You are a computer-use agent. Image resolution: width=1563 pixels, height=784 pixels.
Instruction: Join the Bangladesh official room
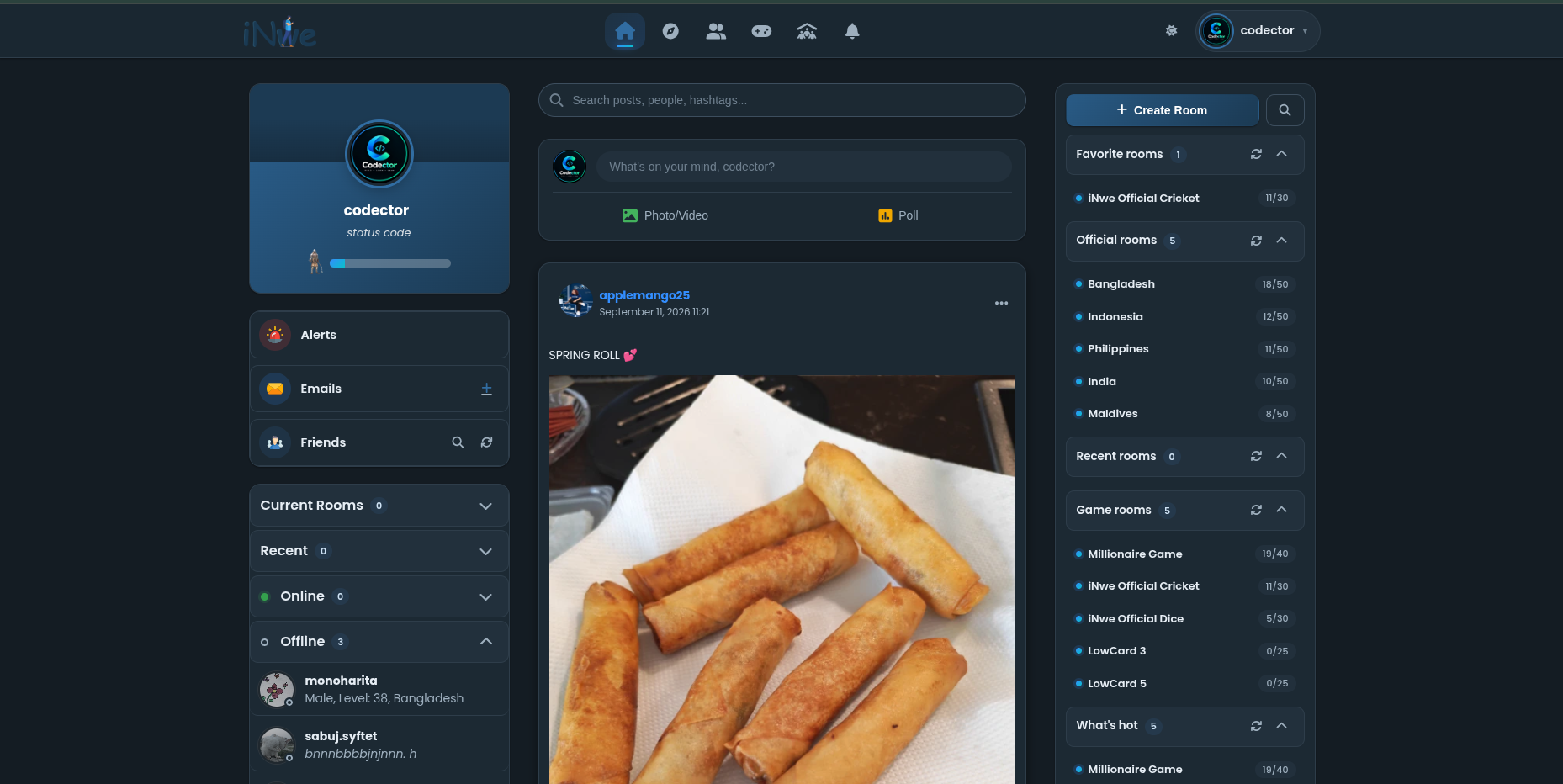click(1184, 284)
